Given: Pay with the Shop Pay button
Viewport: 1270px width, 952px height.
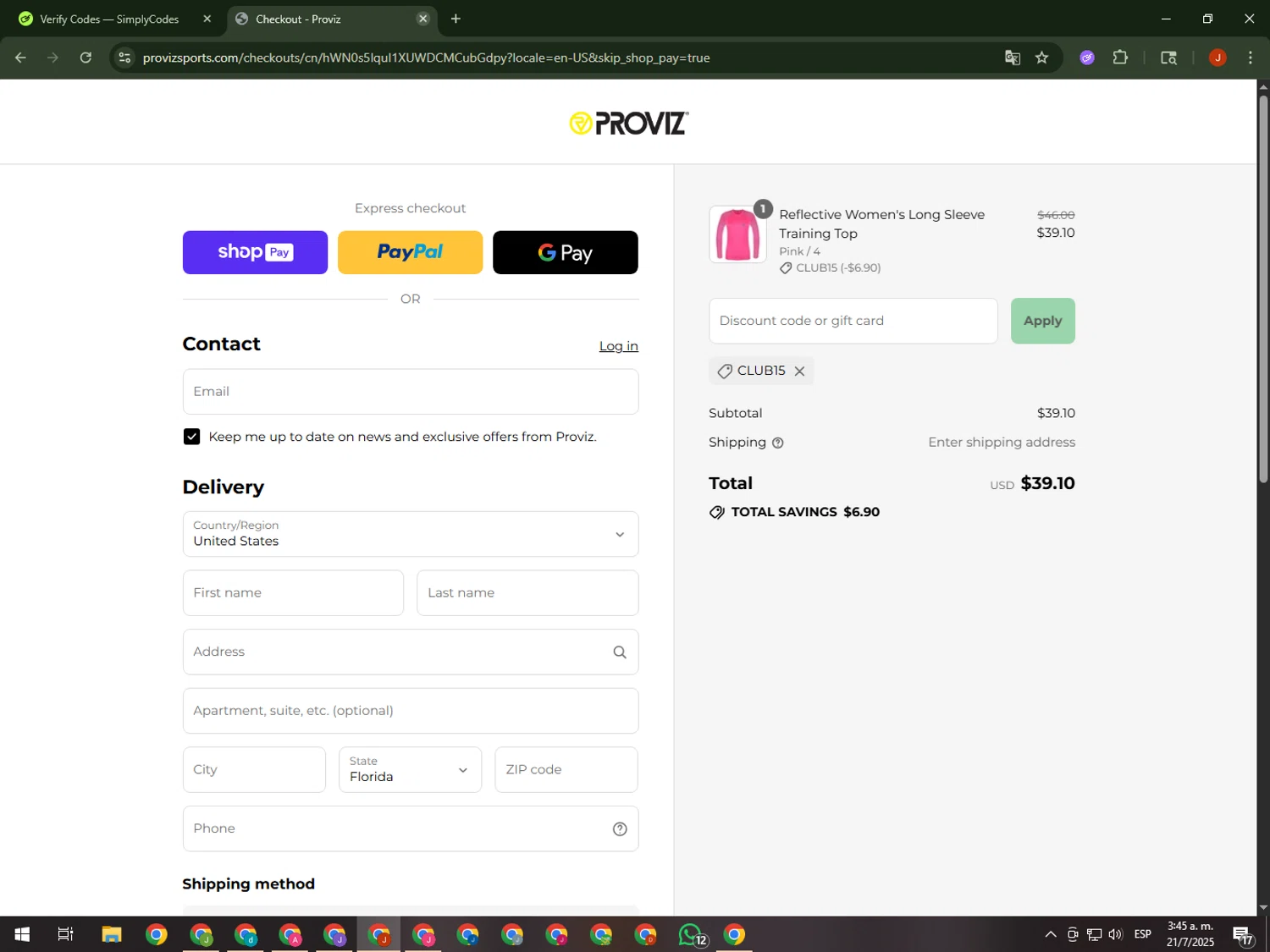Looking at the screenshot, I should click(x=255, y=252).
